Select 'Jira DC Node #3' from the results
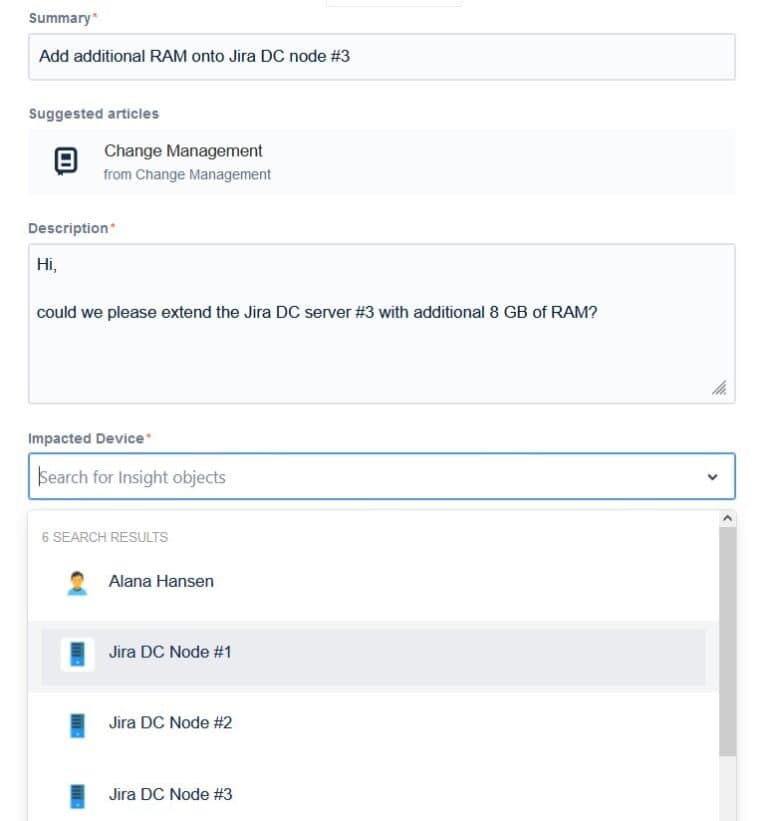Screen dimensions: 768x821 169,794
